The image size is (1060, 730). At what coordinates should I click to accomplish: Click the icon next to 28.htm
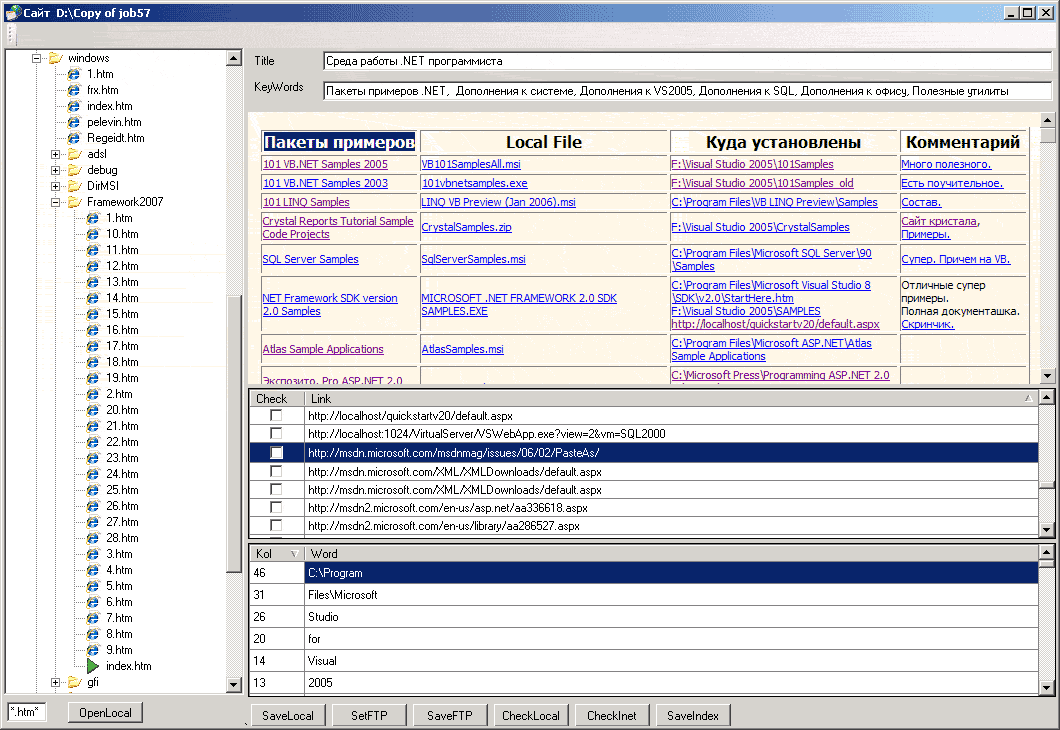(93, 538)
